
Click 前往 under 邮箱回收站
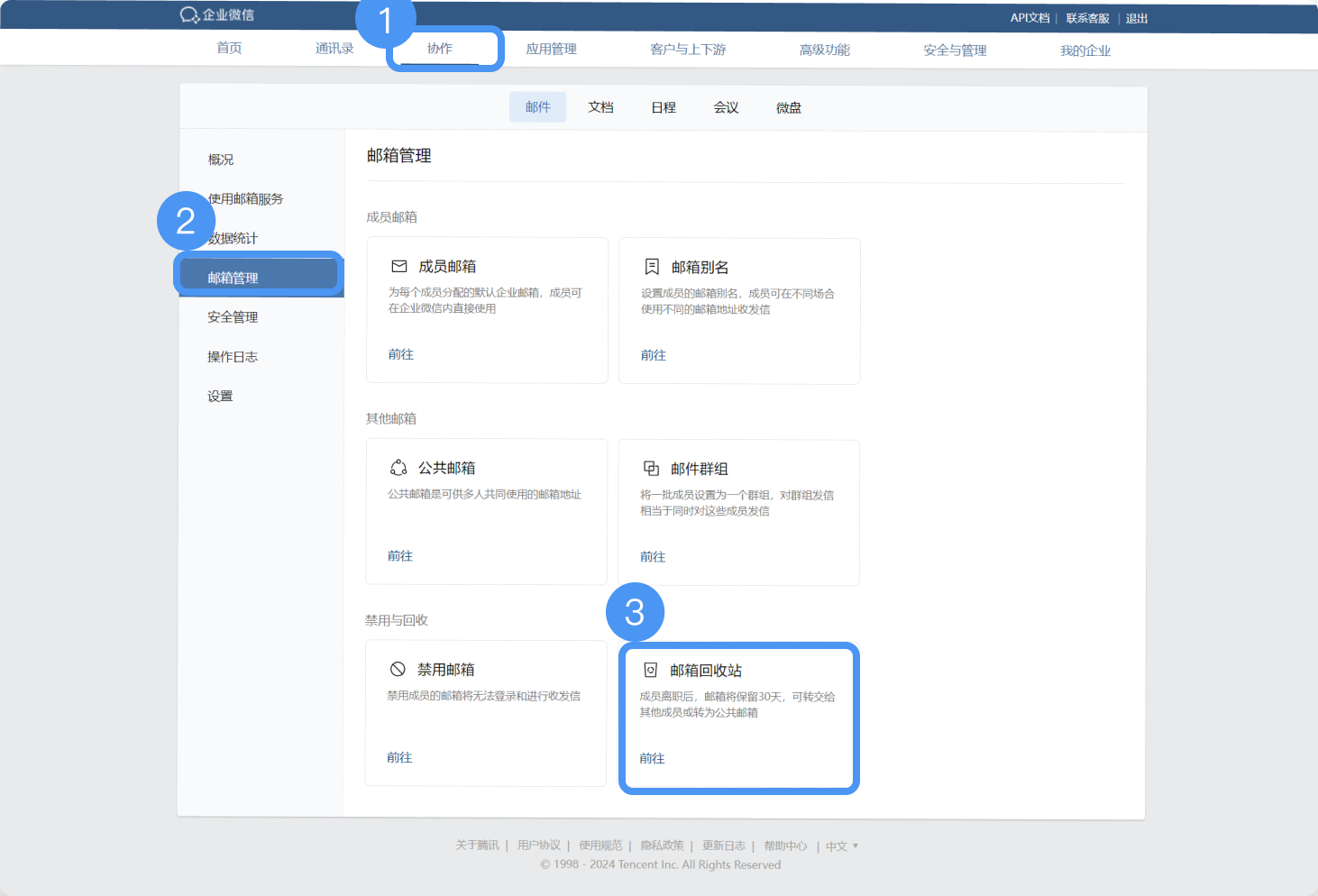[x=652, y=759]
